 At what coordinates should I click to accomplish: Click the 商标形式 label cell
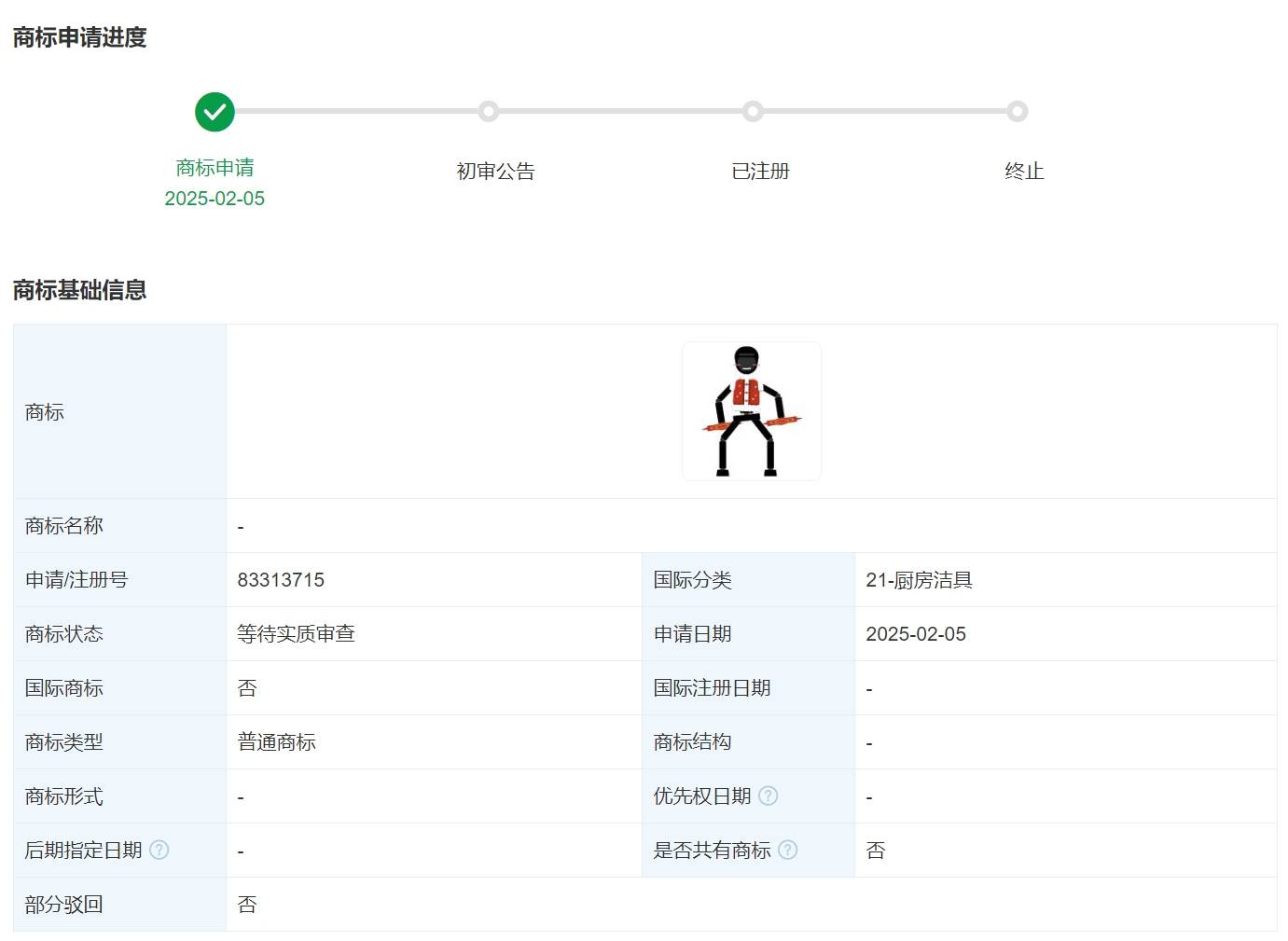coord(119,796)
